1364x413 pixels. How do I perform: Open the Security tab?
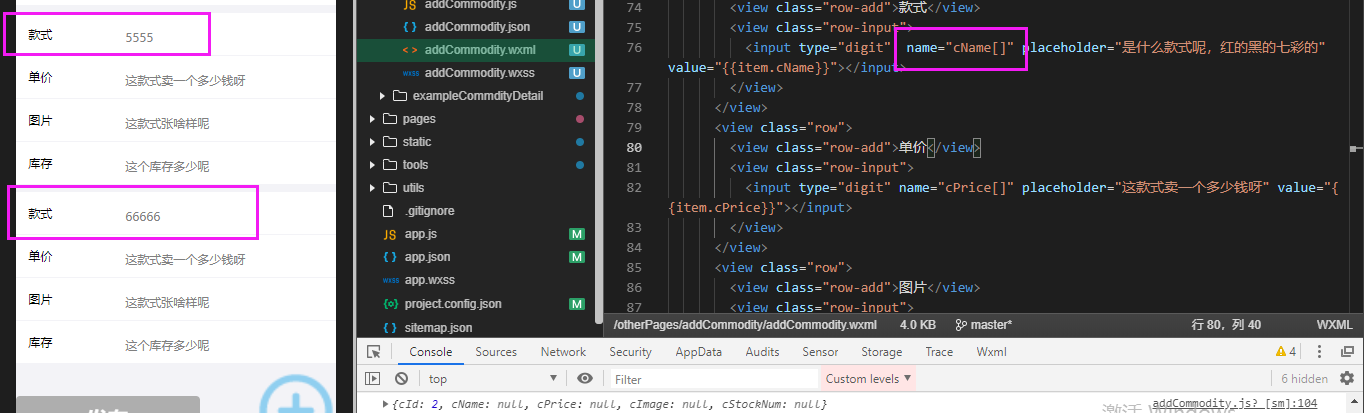click(630, 352)
